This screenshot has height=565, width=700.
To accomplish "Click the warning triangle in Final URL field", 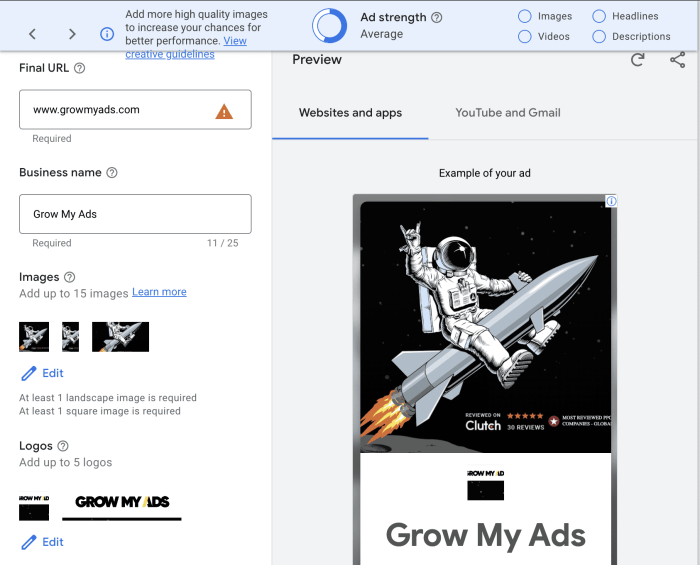I will pyautogui.click(x=224, y=112).
